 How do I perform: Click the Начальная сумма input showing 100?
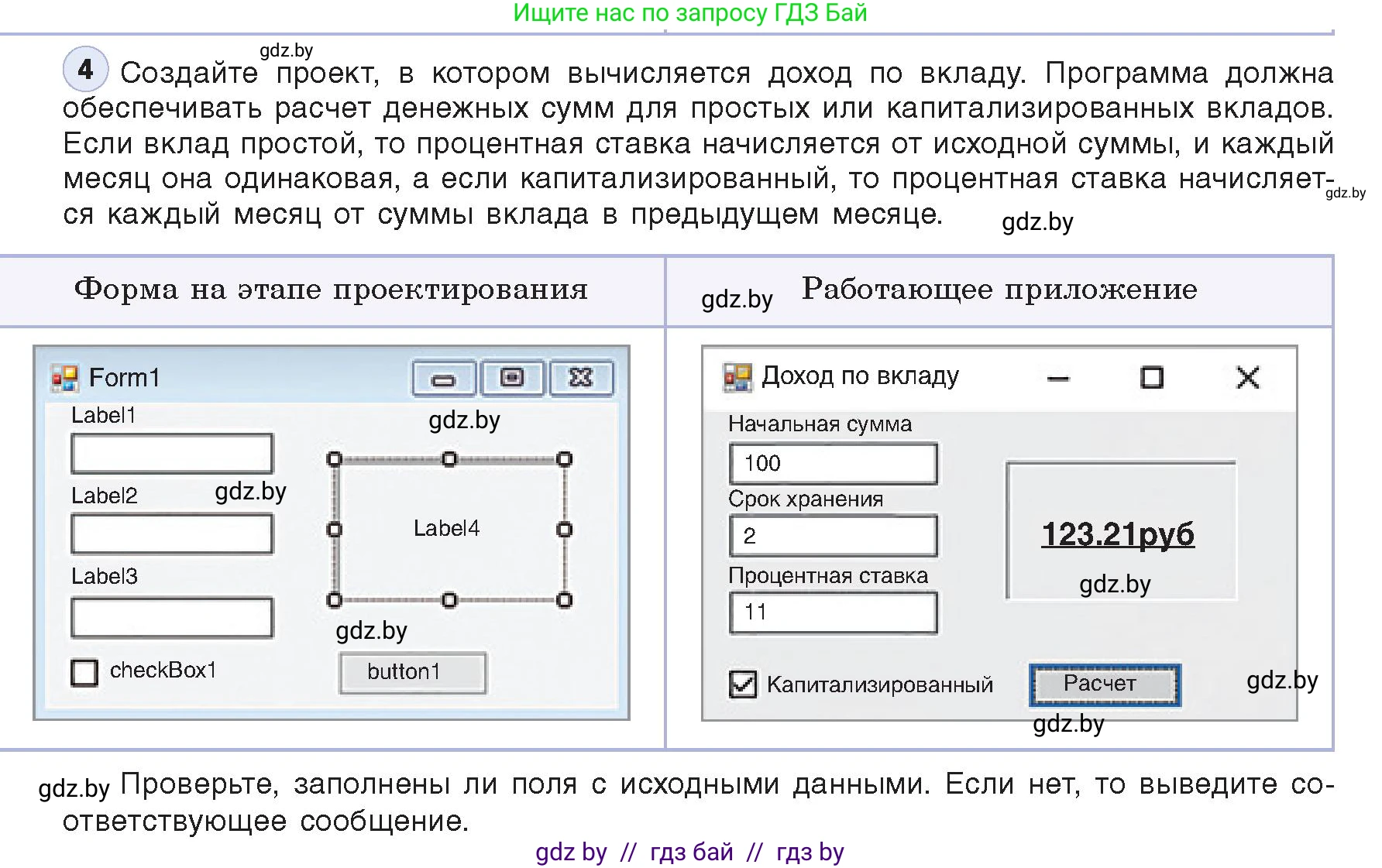click(833, 462)
